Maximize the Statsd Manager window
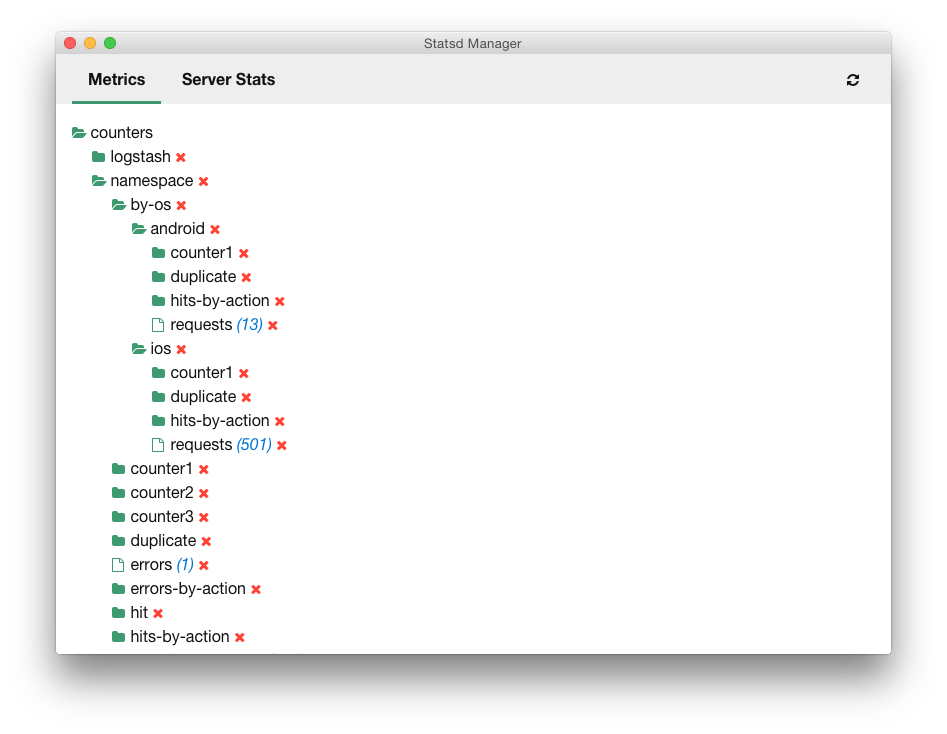947x734 pixels. 110,43
